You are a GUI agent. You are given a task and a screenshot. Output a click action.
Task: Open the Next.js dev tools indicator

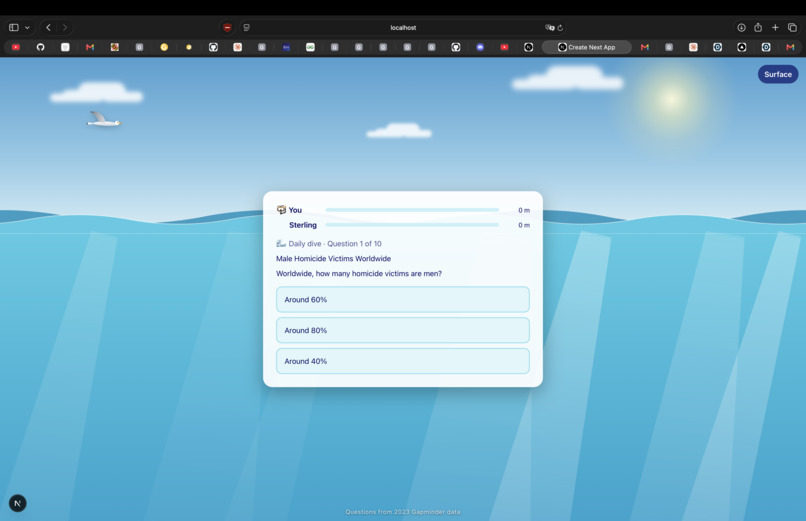click(x=17, y=504)
